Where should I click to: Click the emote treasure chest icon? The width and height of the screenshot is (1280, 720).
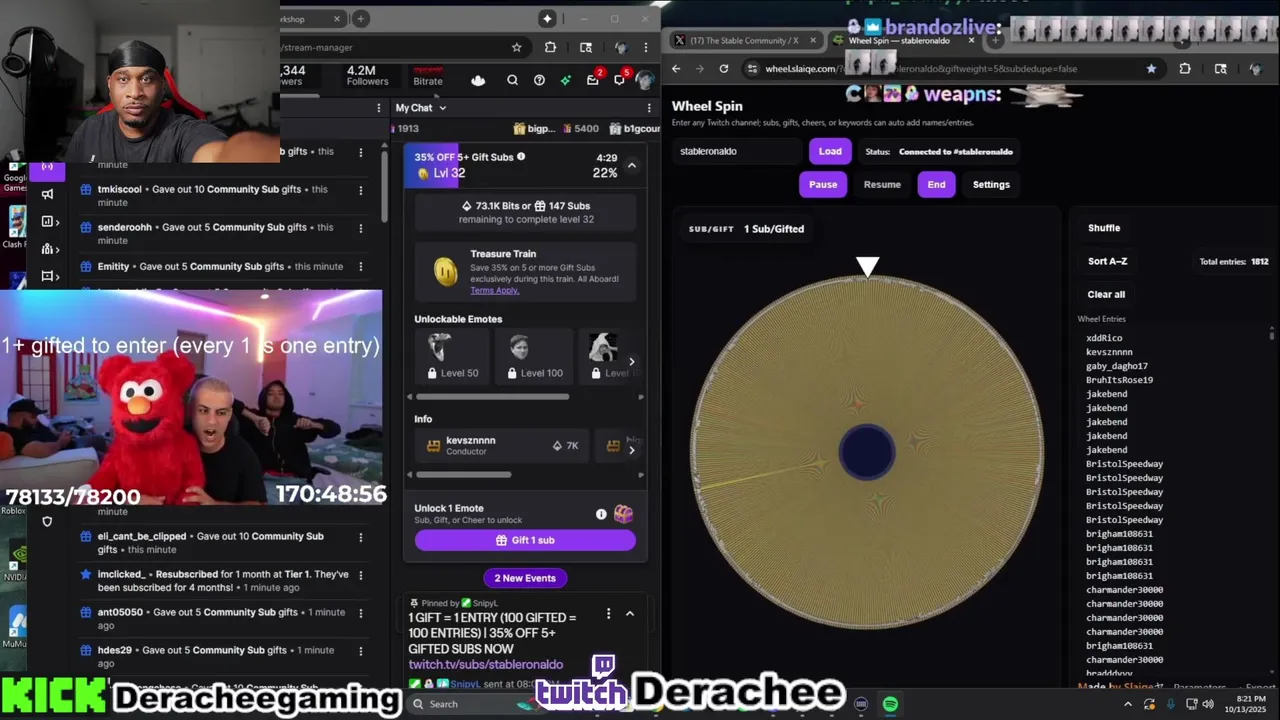[x=623, y=514]
